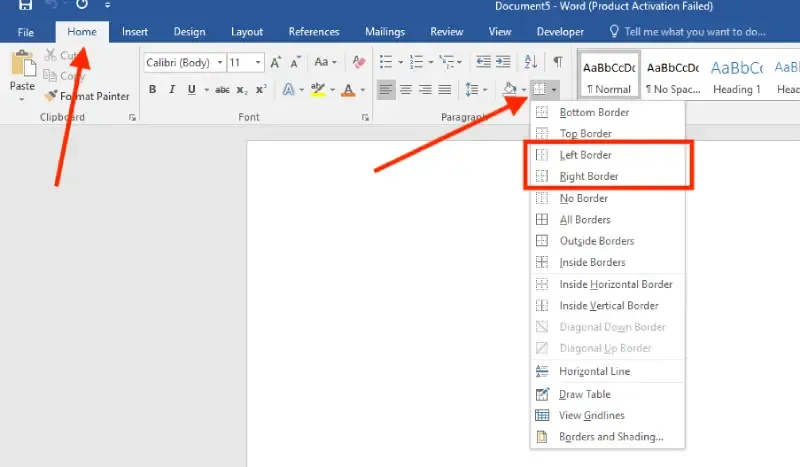Screen dimensions: 800x467
Task: Choose Left Border from the menu
Action: coord(607,155)
